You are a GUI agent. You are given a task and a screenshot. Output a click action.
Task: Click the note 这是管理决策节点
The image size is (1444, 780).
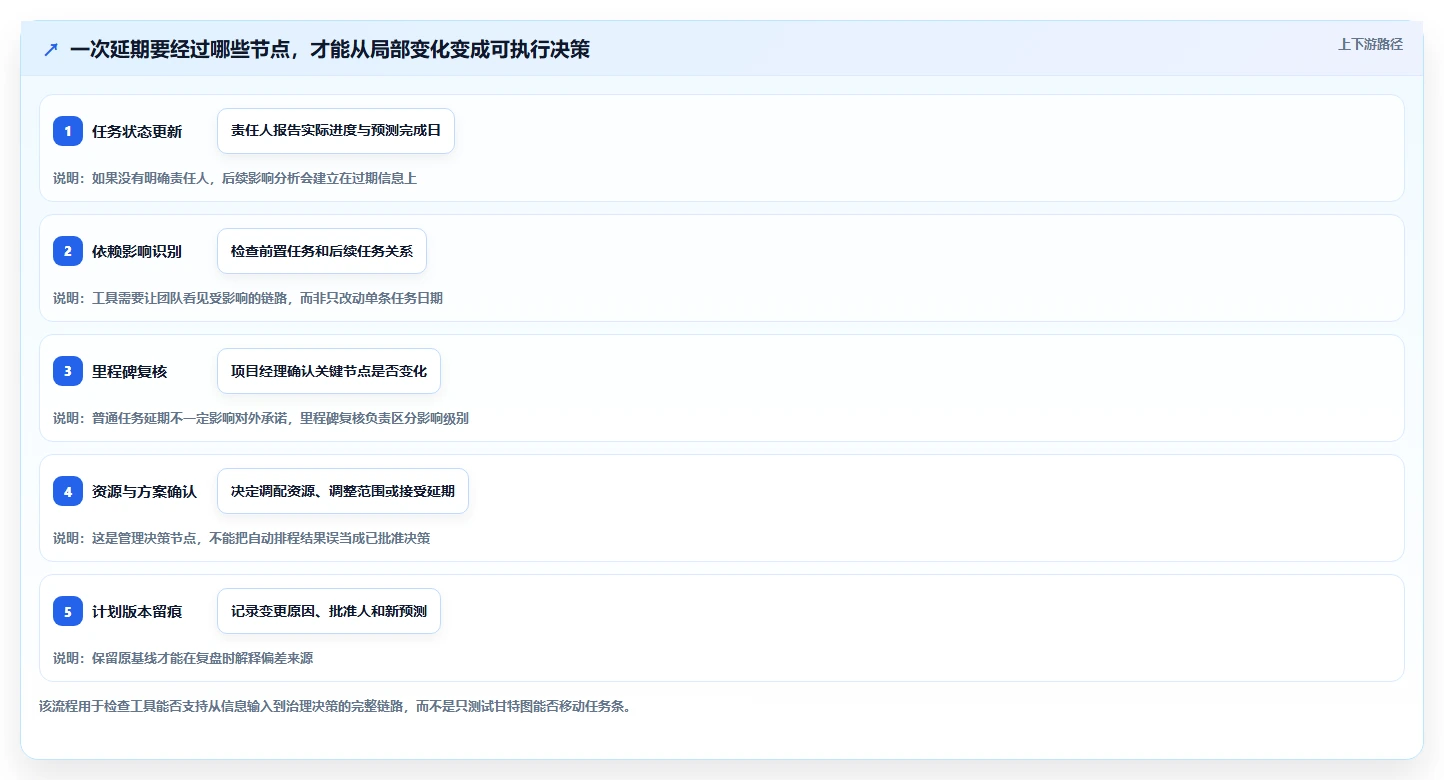(x=242, y=538)
